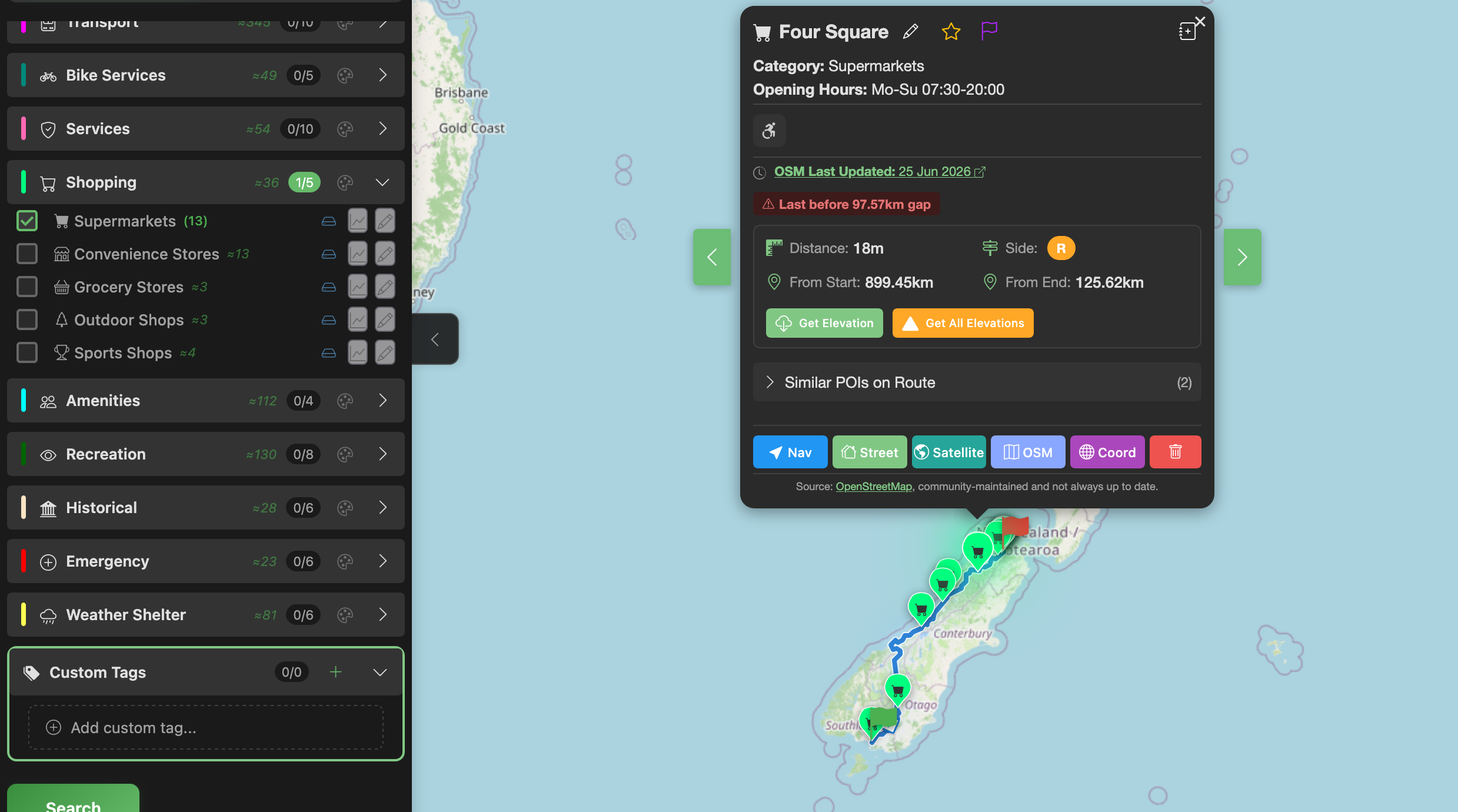The height and width of the screenshot is (812, 1458).
Task: Expand the Historical category
Action: tap(382, 508)
